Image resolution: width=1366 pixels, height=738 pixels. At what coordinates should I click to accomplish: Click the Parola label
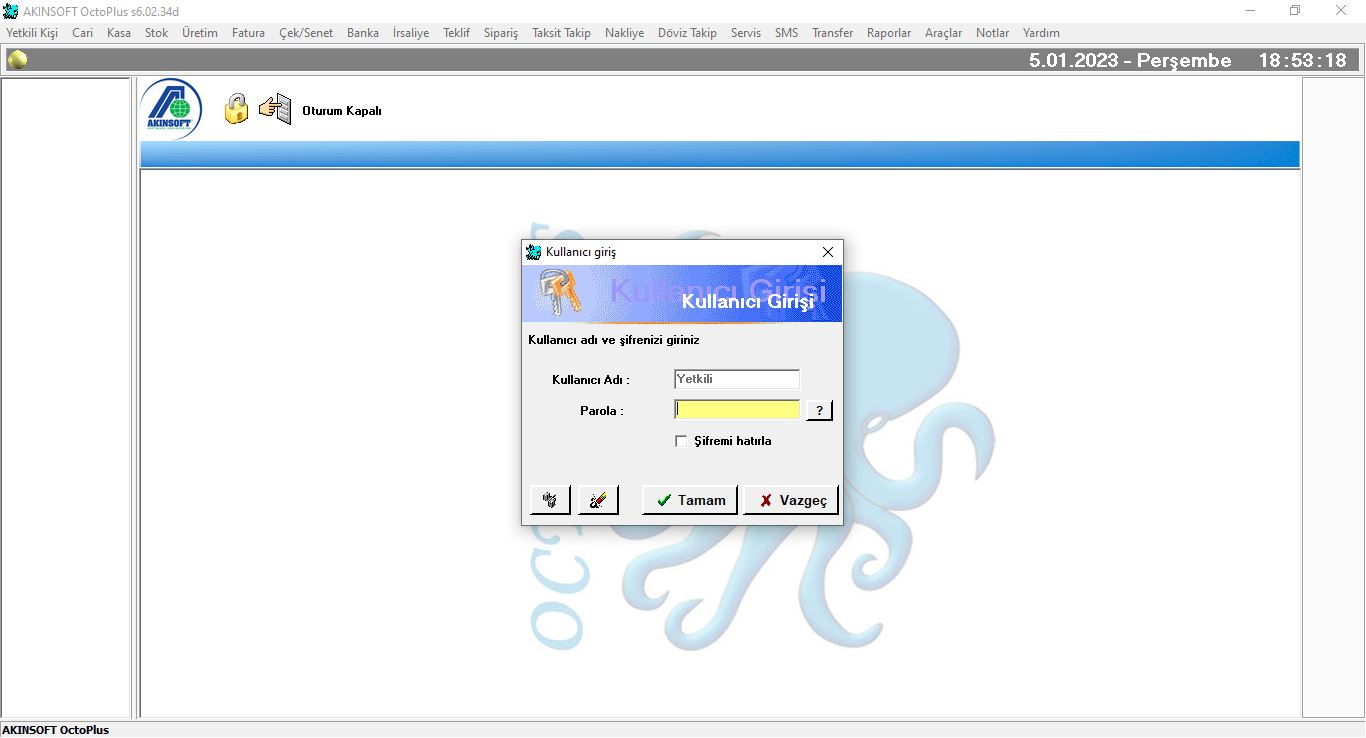pos(602,411)
